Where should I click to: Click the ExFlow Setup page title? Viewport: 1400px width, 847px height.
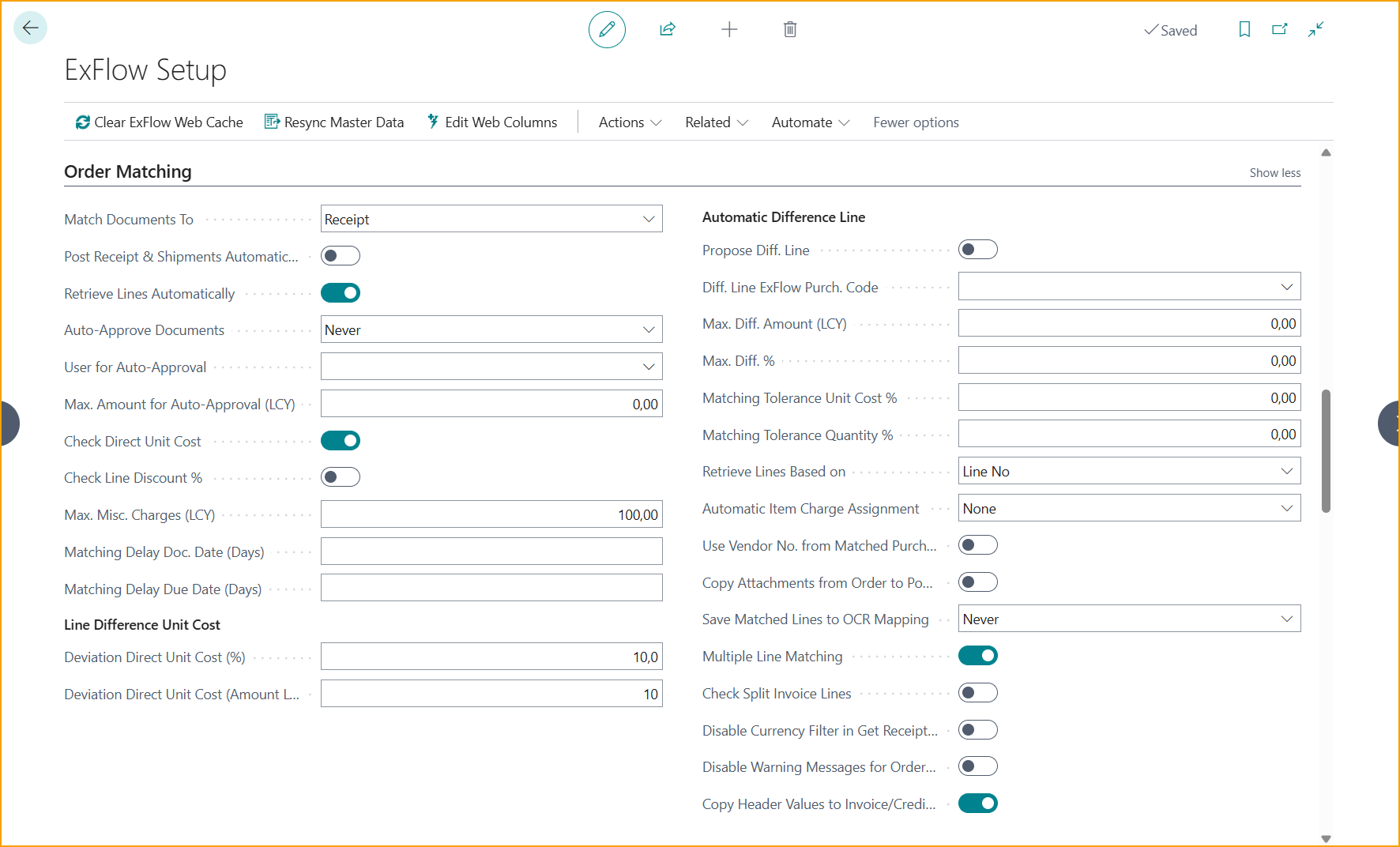pyautogui.click(x=145, y=70)
